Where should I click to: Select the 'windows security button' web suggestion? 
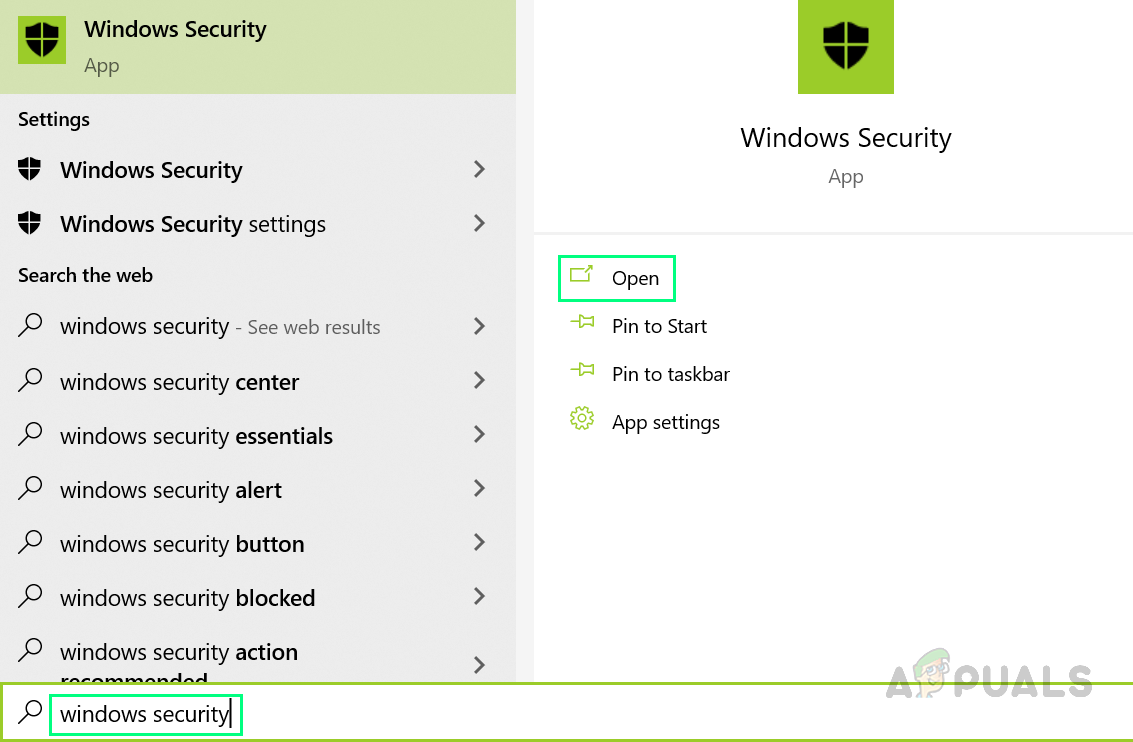click(x=182, y=544)
